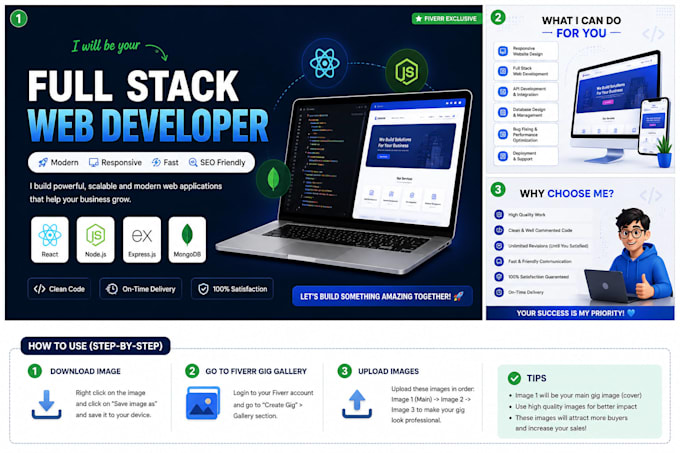The width and height of the screenshot is (680, 453).
Task: Click the icon beside 100% Satisfaction Guaranteed
Action: (499, 276)
